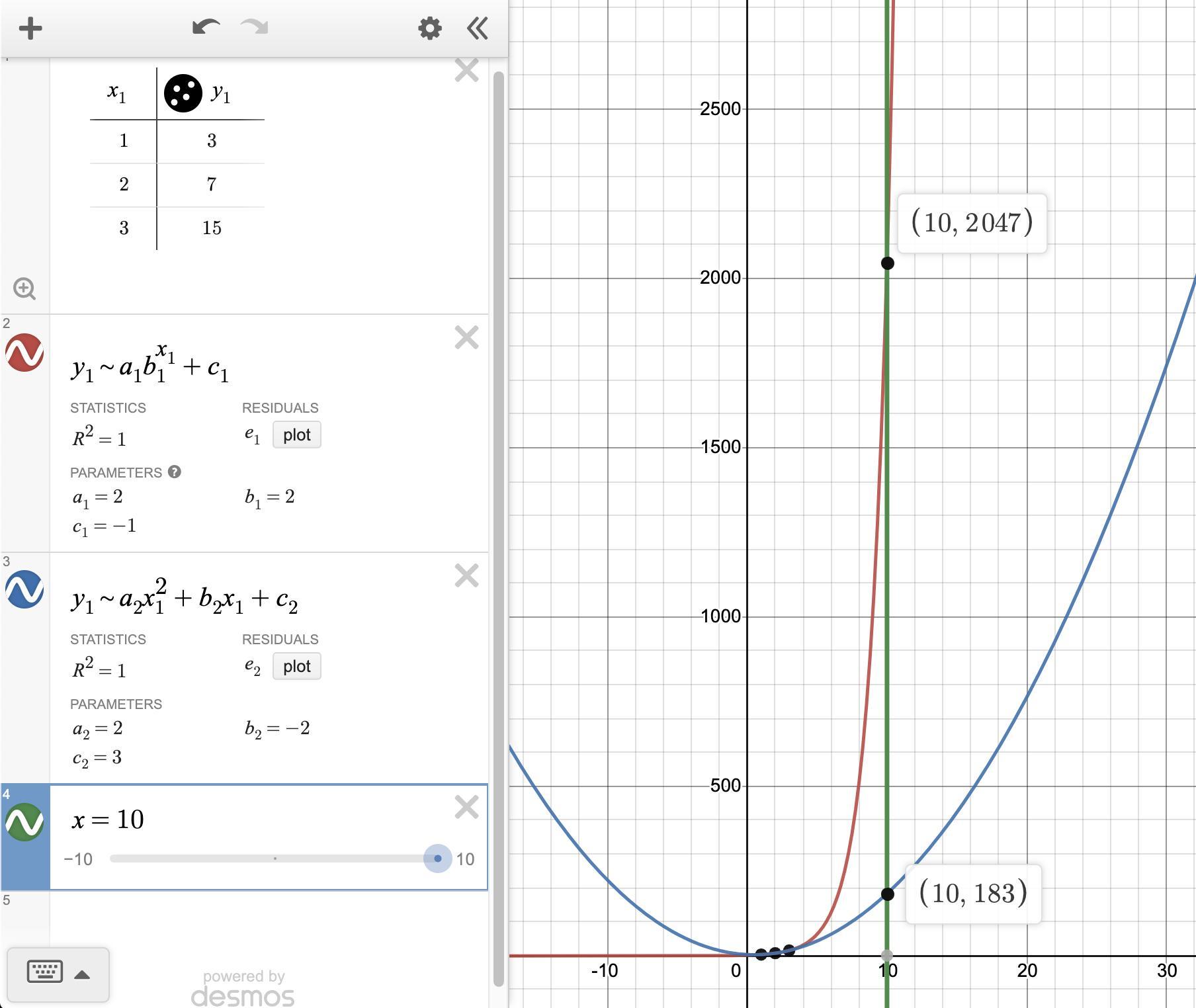Select x1 table cell containing 3
Image resolution: width=1196 pixels, height=1008 pixels.
pyautogui.click(x=124, y=228)
